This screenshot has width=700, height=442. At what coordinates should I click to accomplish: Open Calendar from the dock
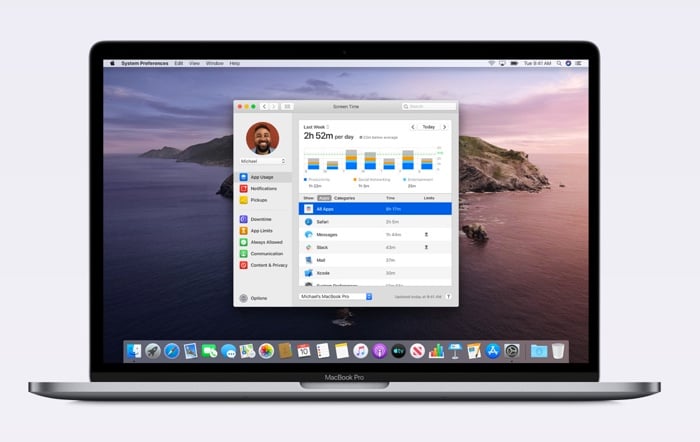304,351
